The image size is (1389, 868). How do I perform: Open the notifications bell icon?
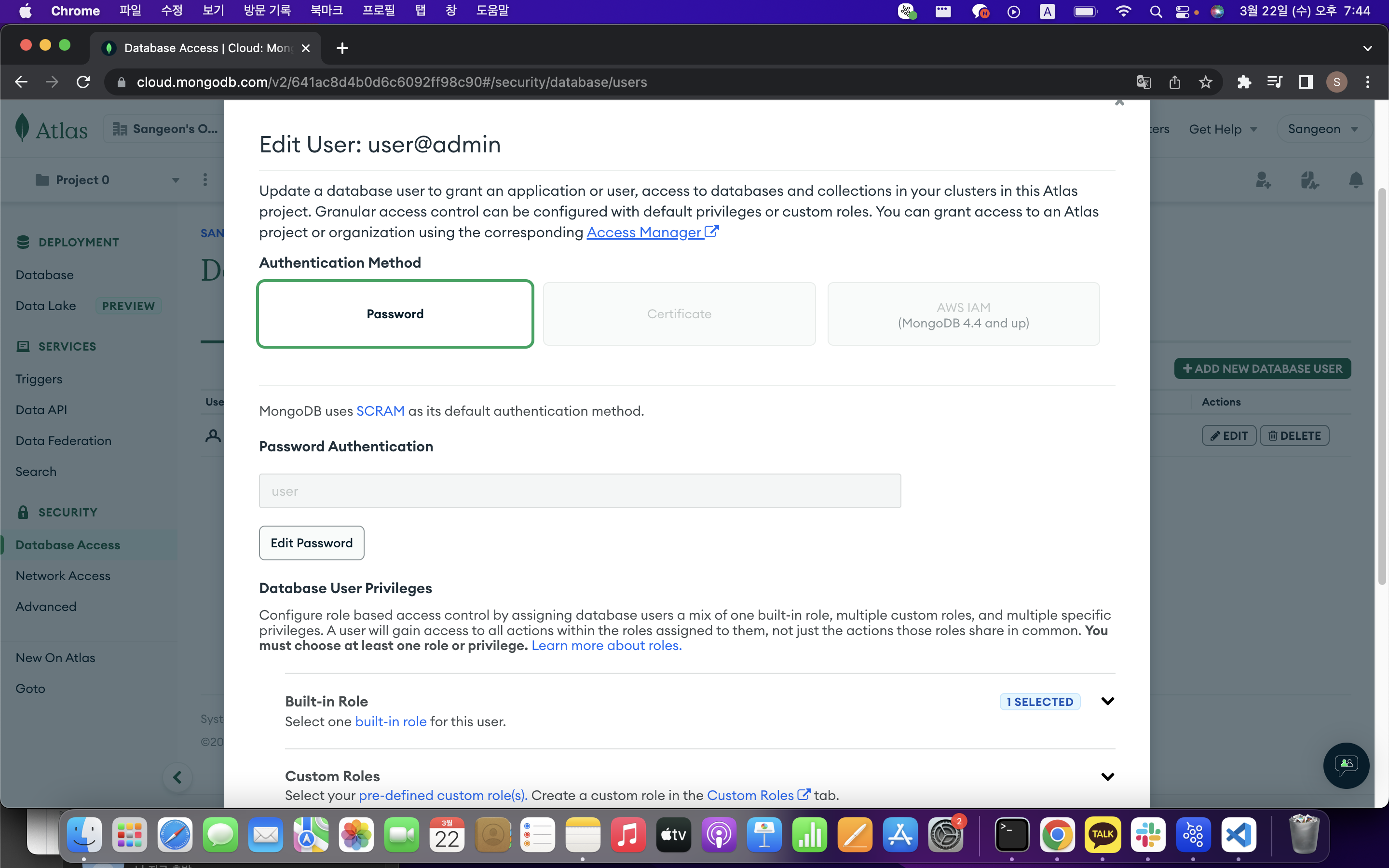coord(1356,180)
